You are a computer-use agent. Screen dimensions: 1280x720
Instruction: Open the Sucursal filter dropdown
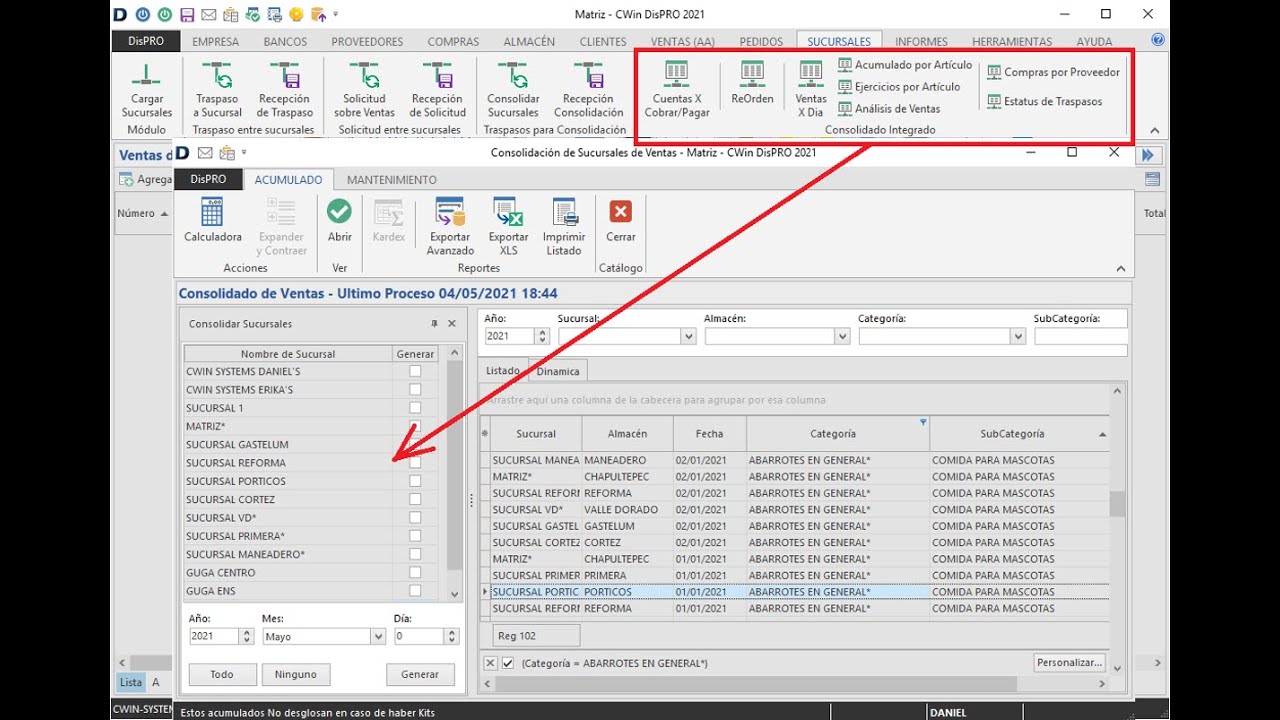click(x=688, y=337)
